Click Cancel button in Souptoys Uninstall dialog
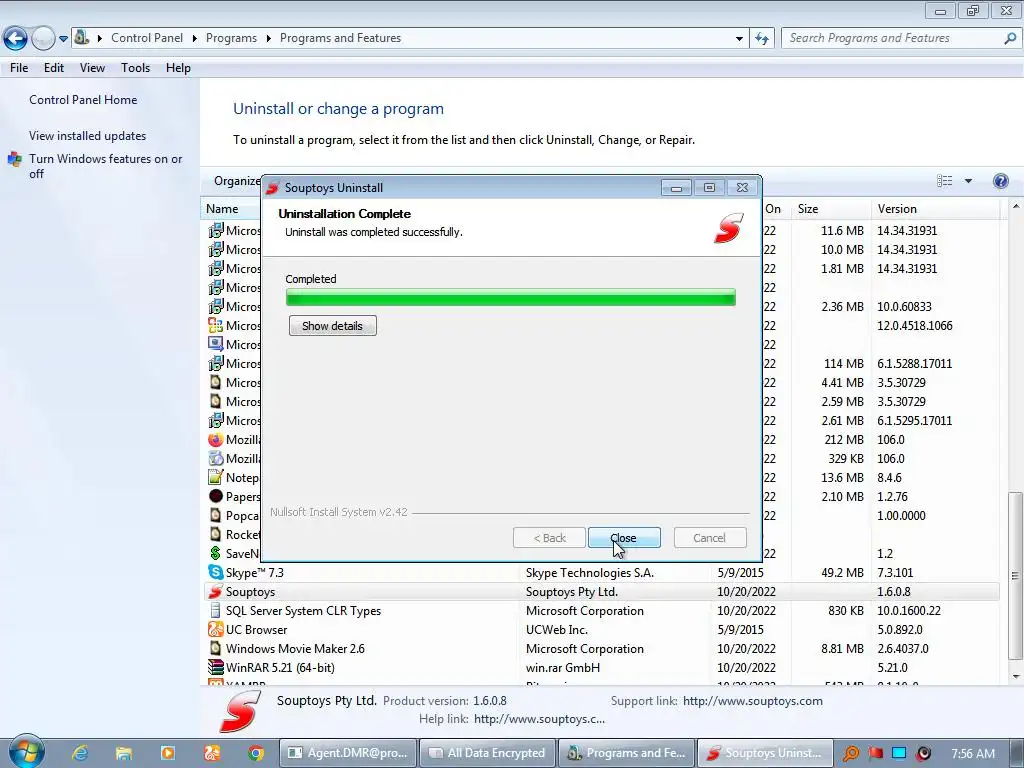 (x=709, y=537)
